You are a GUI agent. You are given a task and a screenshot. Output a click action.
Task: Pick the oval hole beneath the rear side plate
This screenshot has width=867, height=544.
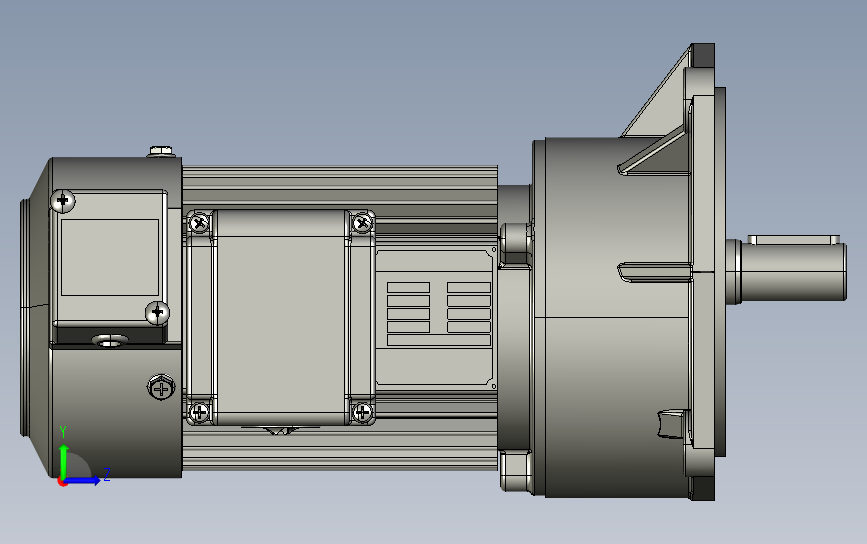click(110, 341)
